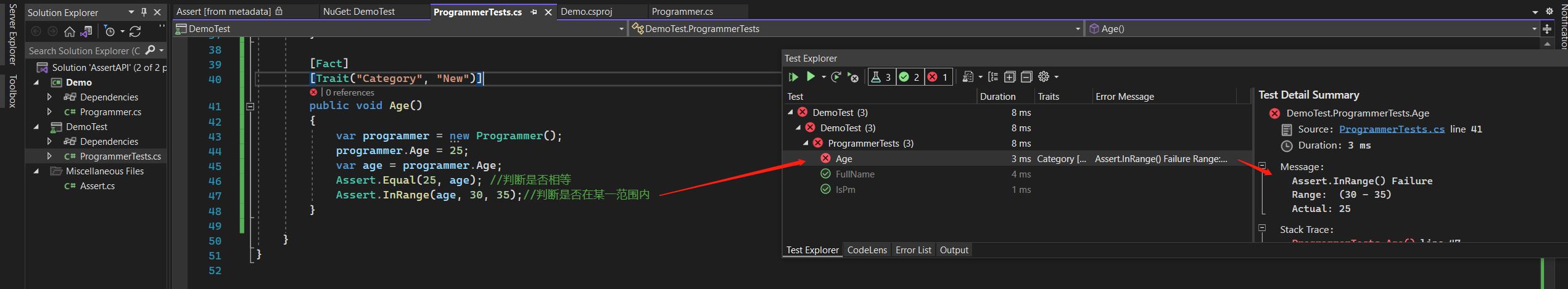Cancel the running tests

coord(853,77)
